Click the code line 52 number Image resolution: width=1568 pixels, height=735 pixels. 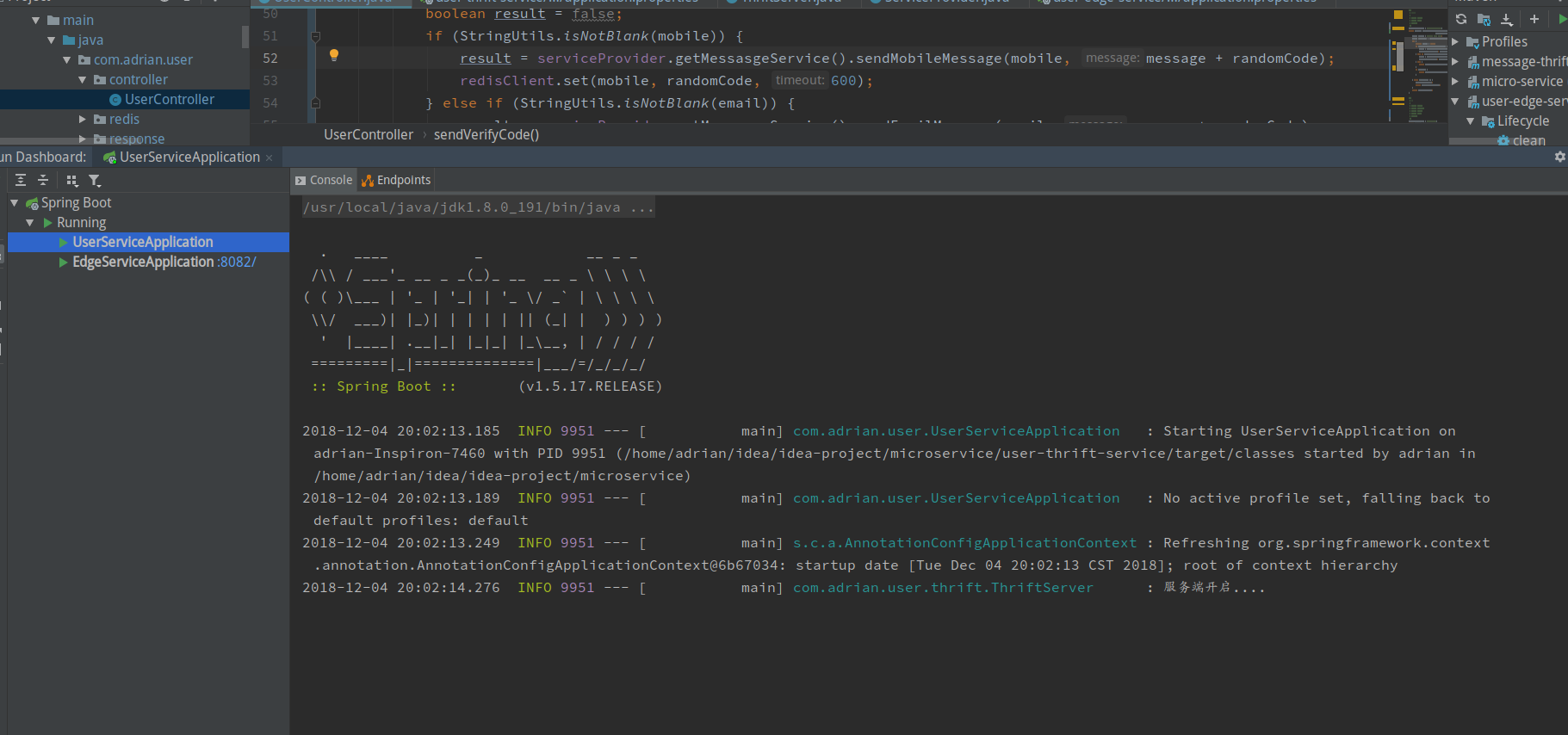(x=270, y=59)
